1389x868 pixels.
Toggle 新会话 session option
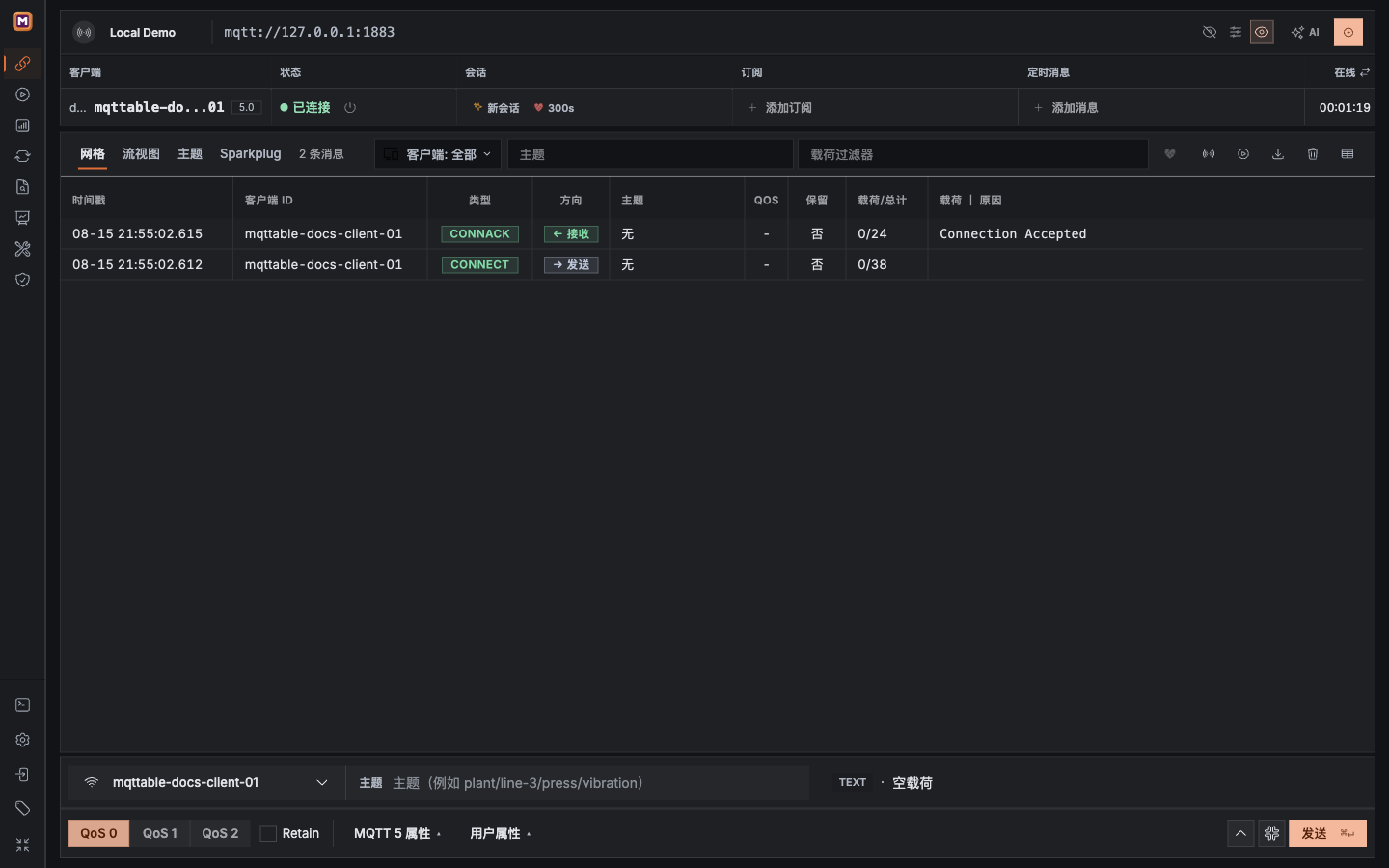tap(497, 108)
